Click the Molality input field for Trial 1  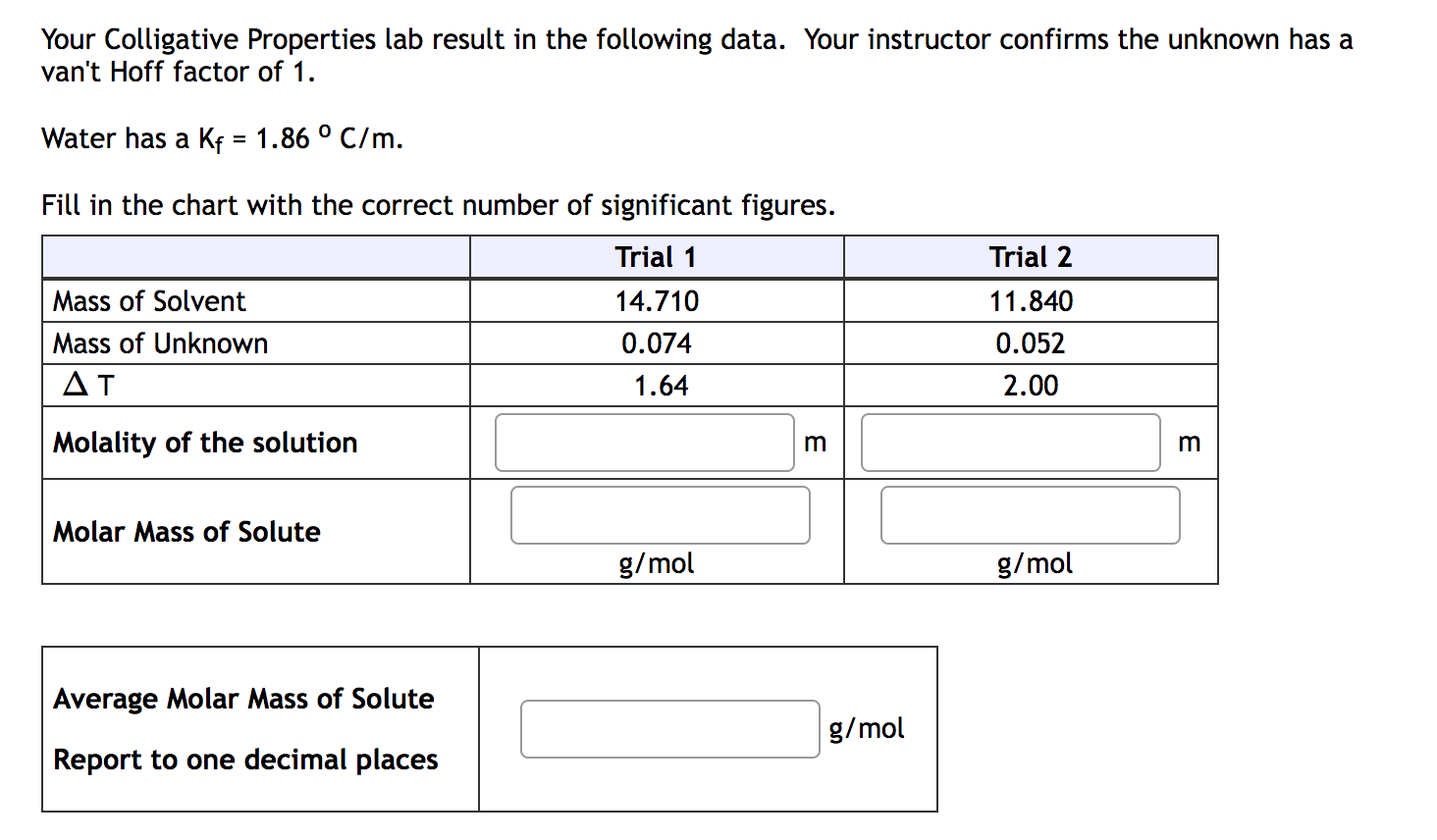click(x=645, y=442)
